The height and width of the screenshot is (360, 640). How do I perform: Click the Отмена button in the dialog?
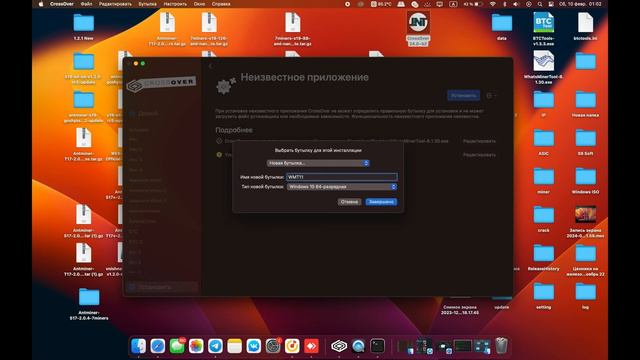pos(349,202)
